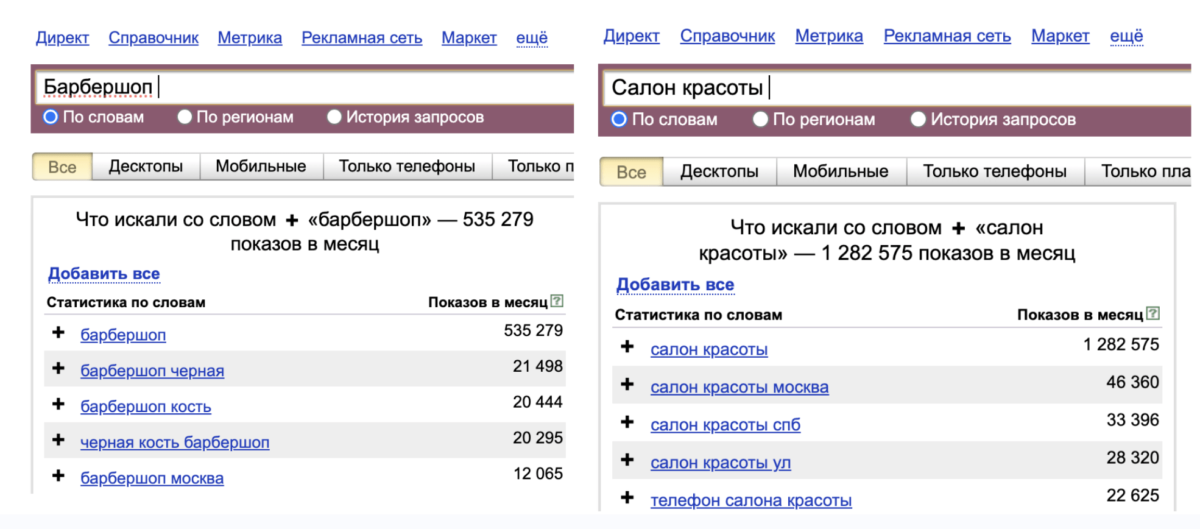
Task: Open 'Рекламная сеть' link in the right panel
Action: [947, 36]
